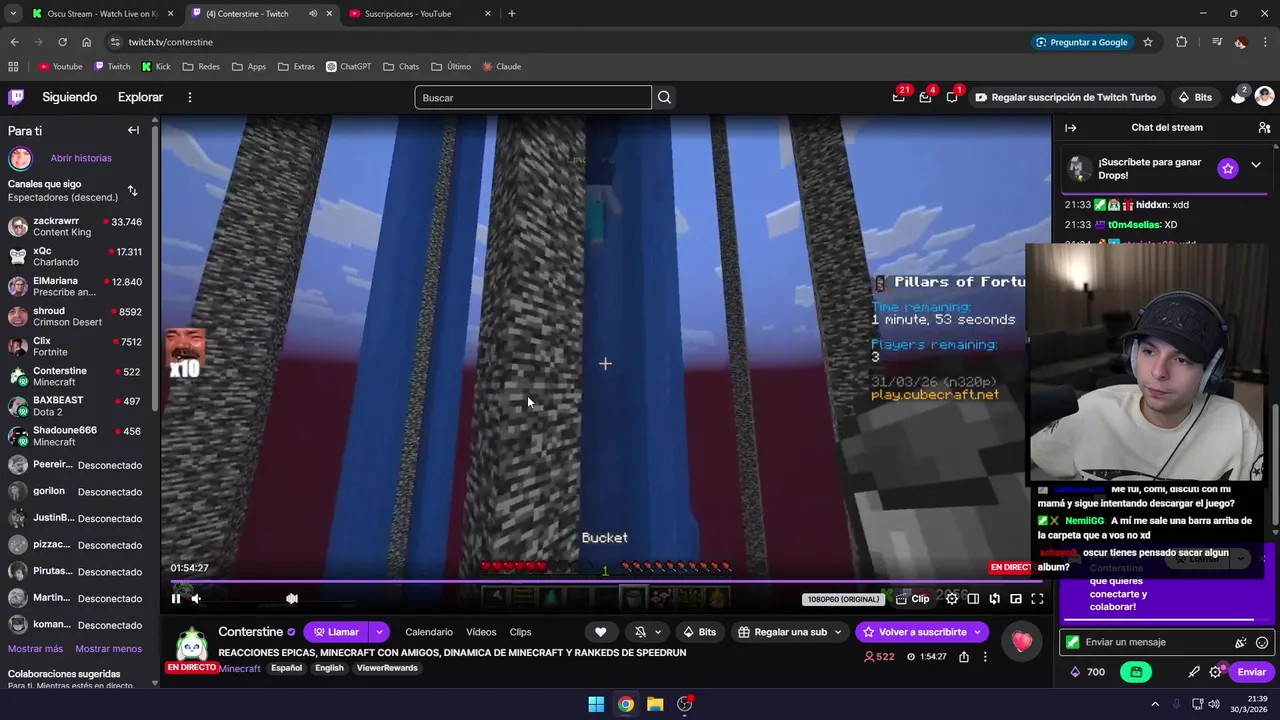Switch to the Suscripciones YouTube browser tab
This screenshot has height=720, width=1280.
point(418,14)
